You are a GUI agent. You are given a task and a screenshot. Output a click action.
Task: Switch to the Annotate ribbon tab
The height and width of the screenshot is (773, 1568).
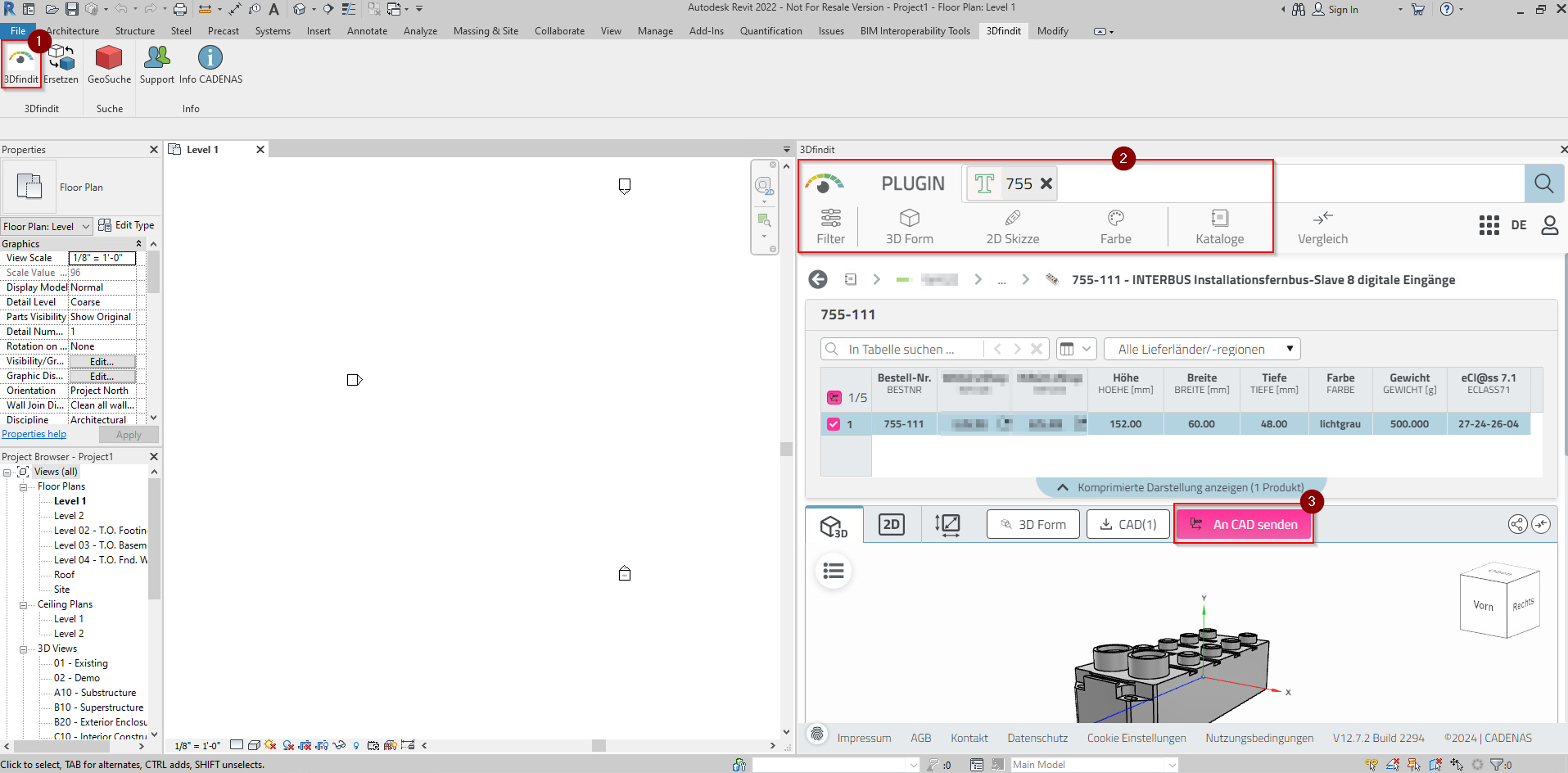tap(367, 31)
